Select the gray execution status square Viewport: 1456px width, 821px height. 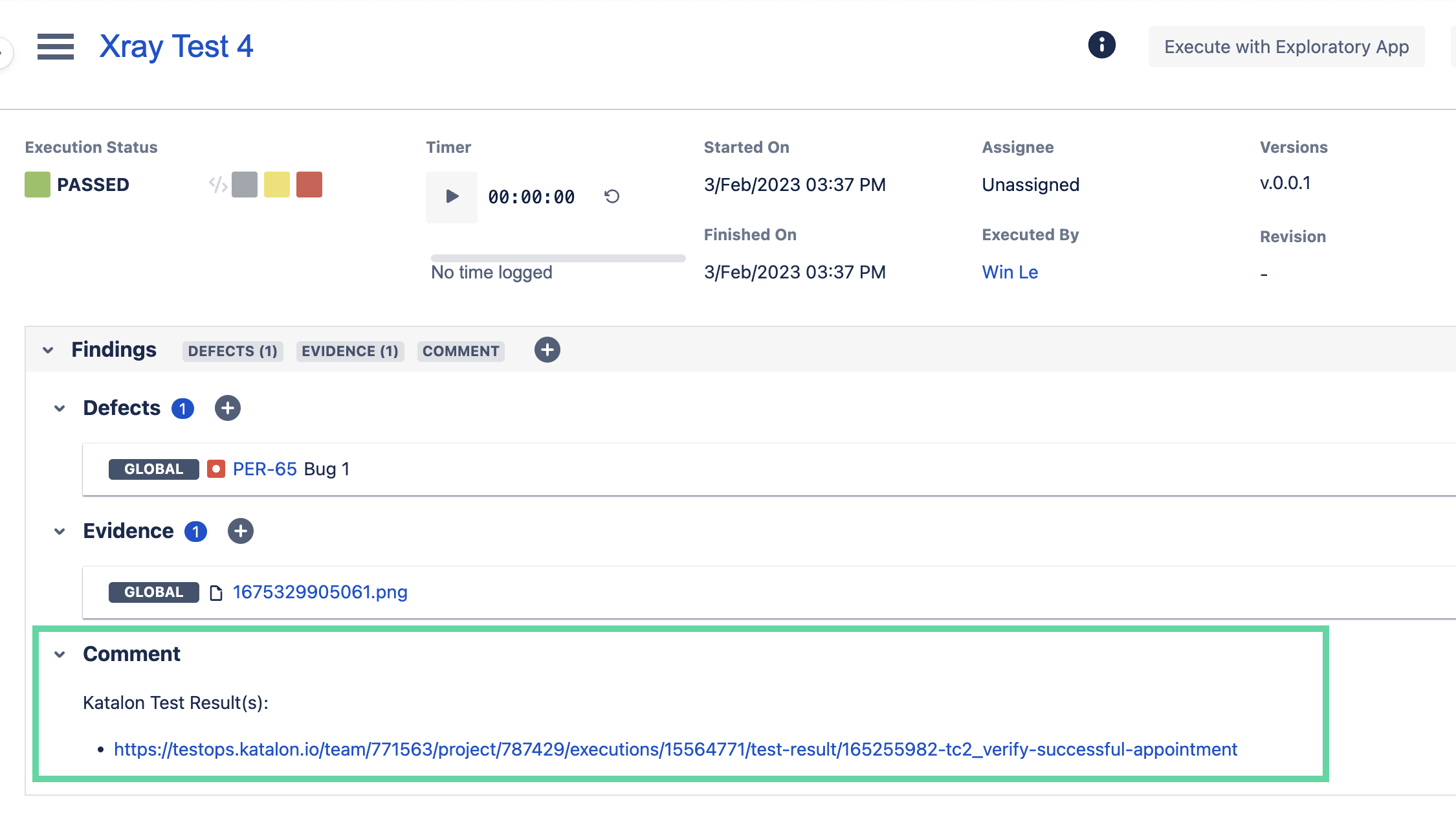point(244,185)
